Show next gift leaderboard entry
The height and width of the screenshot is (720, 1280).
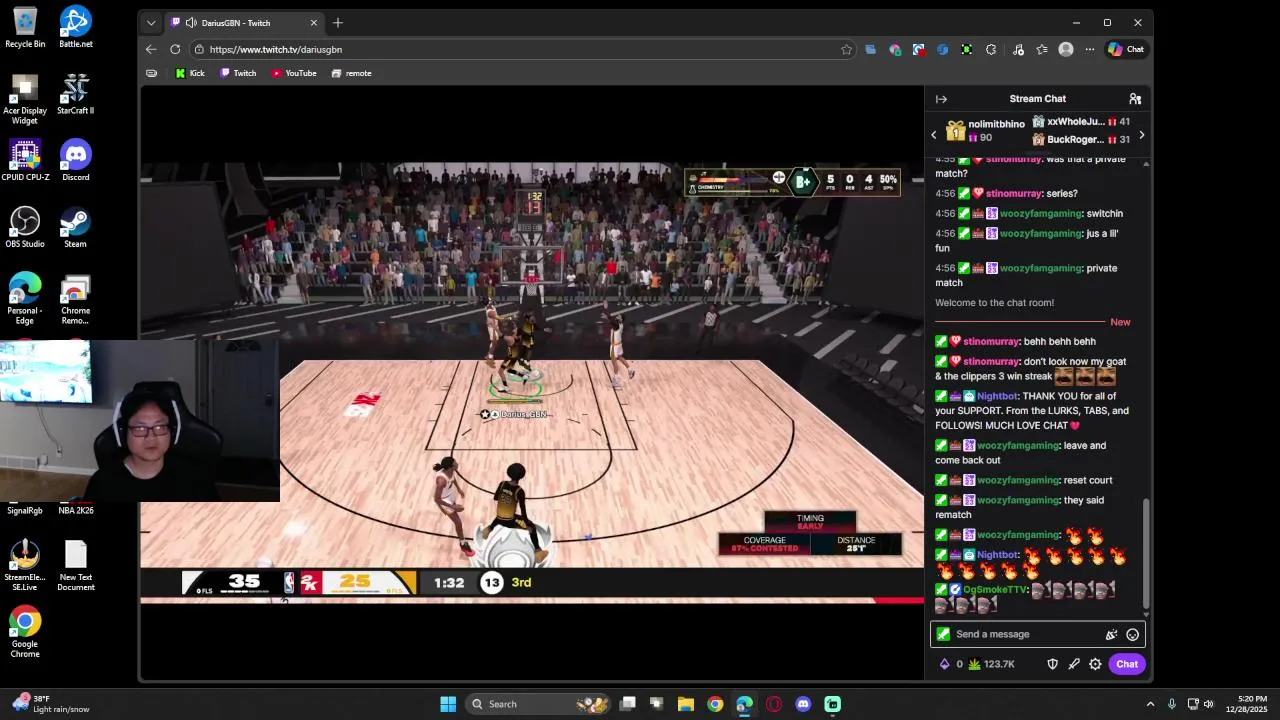pos(1141,134)
